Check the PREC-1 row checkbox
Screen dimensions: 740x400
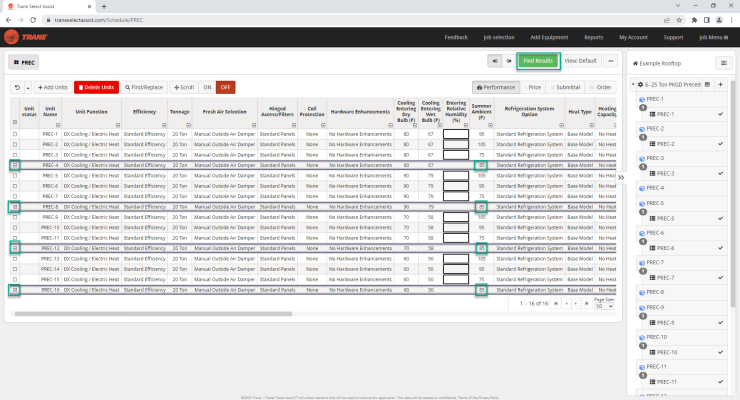click(15, 134)
